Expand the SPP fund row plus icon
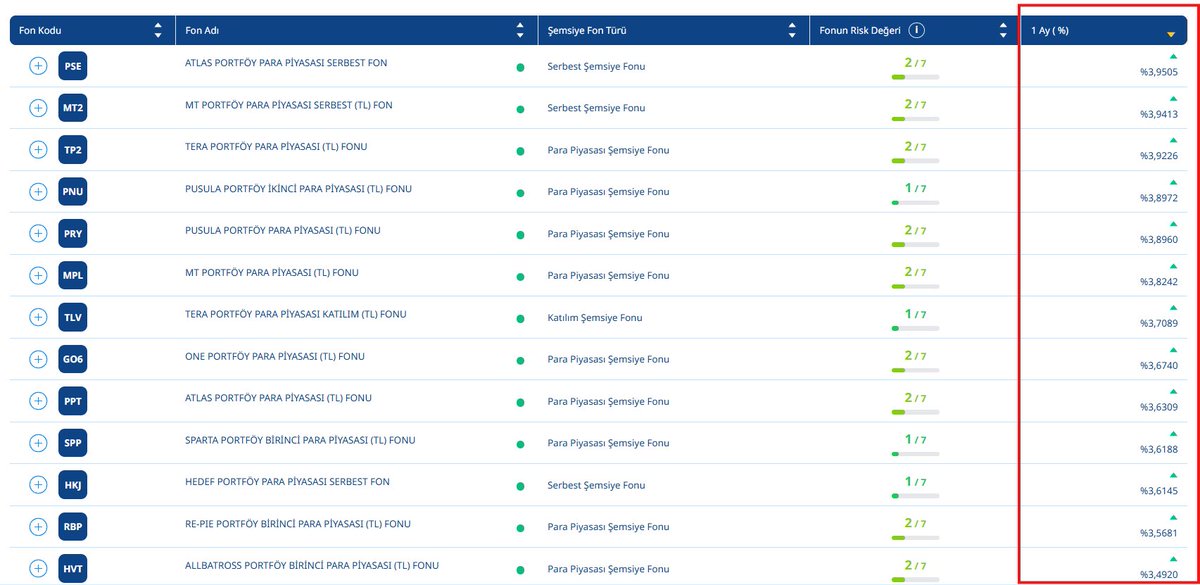This screenshot has width=1200, height=585. (38, 443)
